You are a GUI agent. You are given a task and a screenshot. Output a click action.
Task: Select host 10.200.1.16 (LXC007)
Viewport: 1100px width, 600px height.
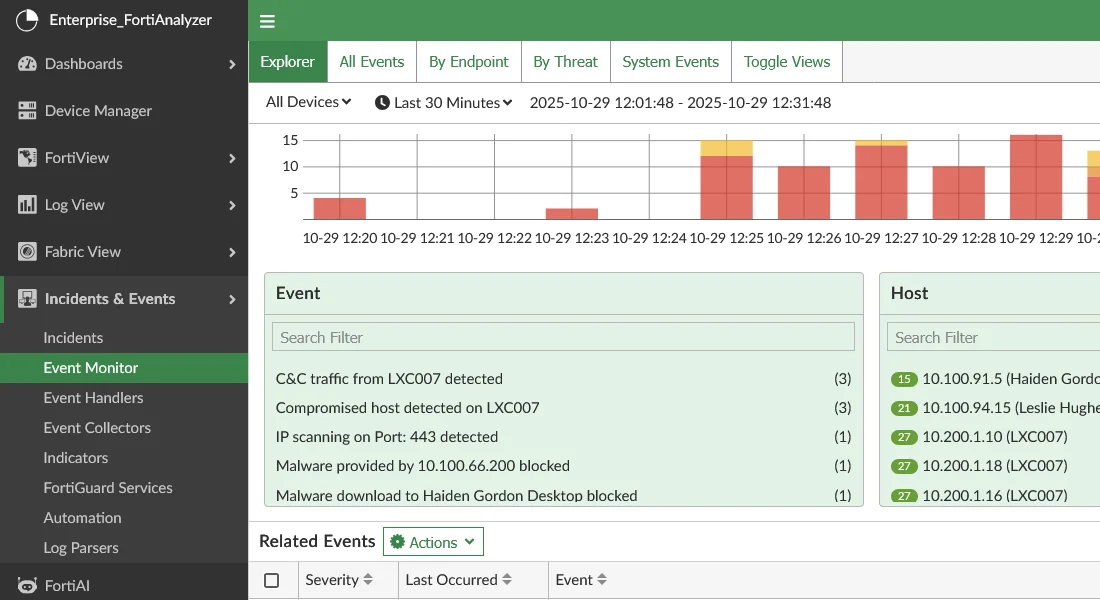(x=995, y=495)
